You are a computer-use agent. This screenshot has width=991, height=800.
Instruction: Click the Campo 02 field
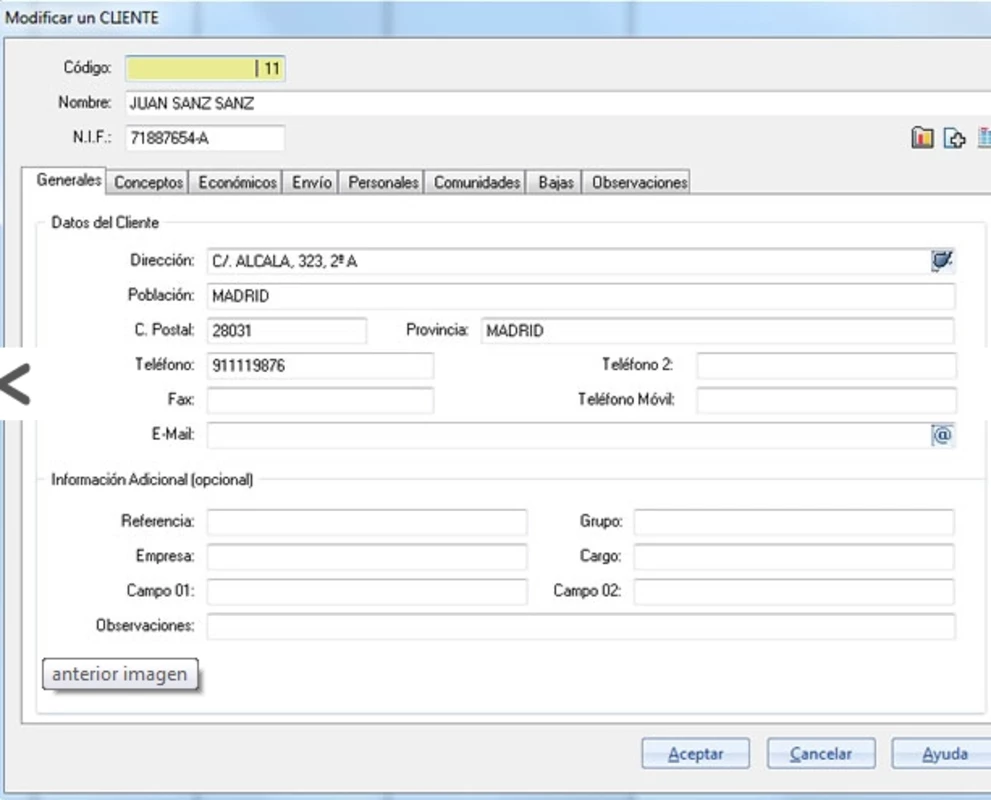click(794, 591)
